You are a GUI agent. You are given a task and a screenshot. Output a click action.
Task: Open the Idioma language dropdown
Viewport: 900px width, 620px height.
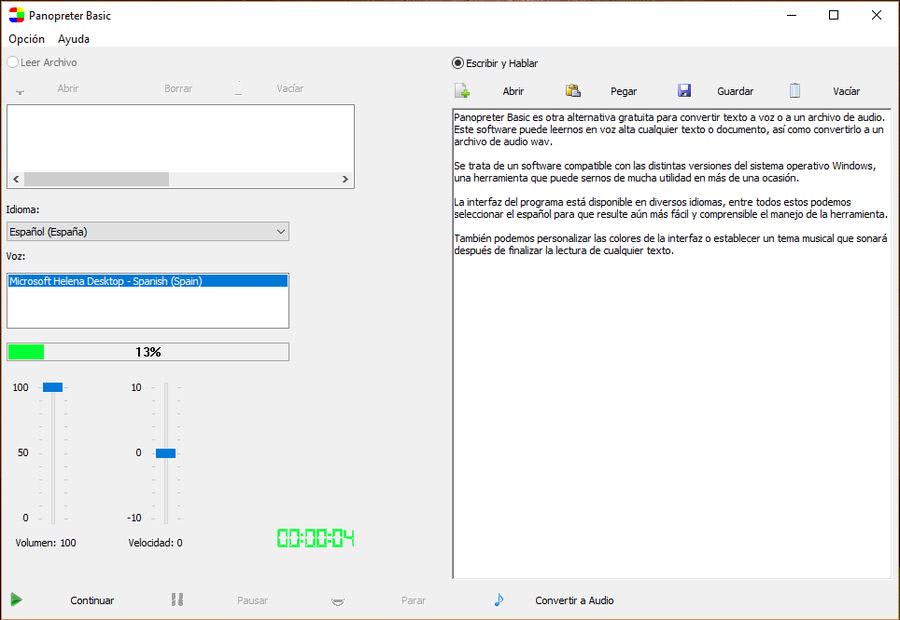pos(147,232)
